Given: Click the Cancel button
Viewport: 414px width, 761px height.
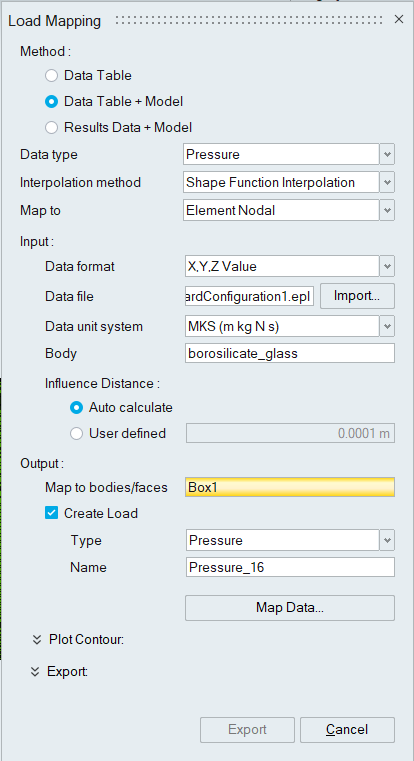Looking at the screenshot, I should [347, 729].
